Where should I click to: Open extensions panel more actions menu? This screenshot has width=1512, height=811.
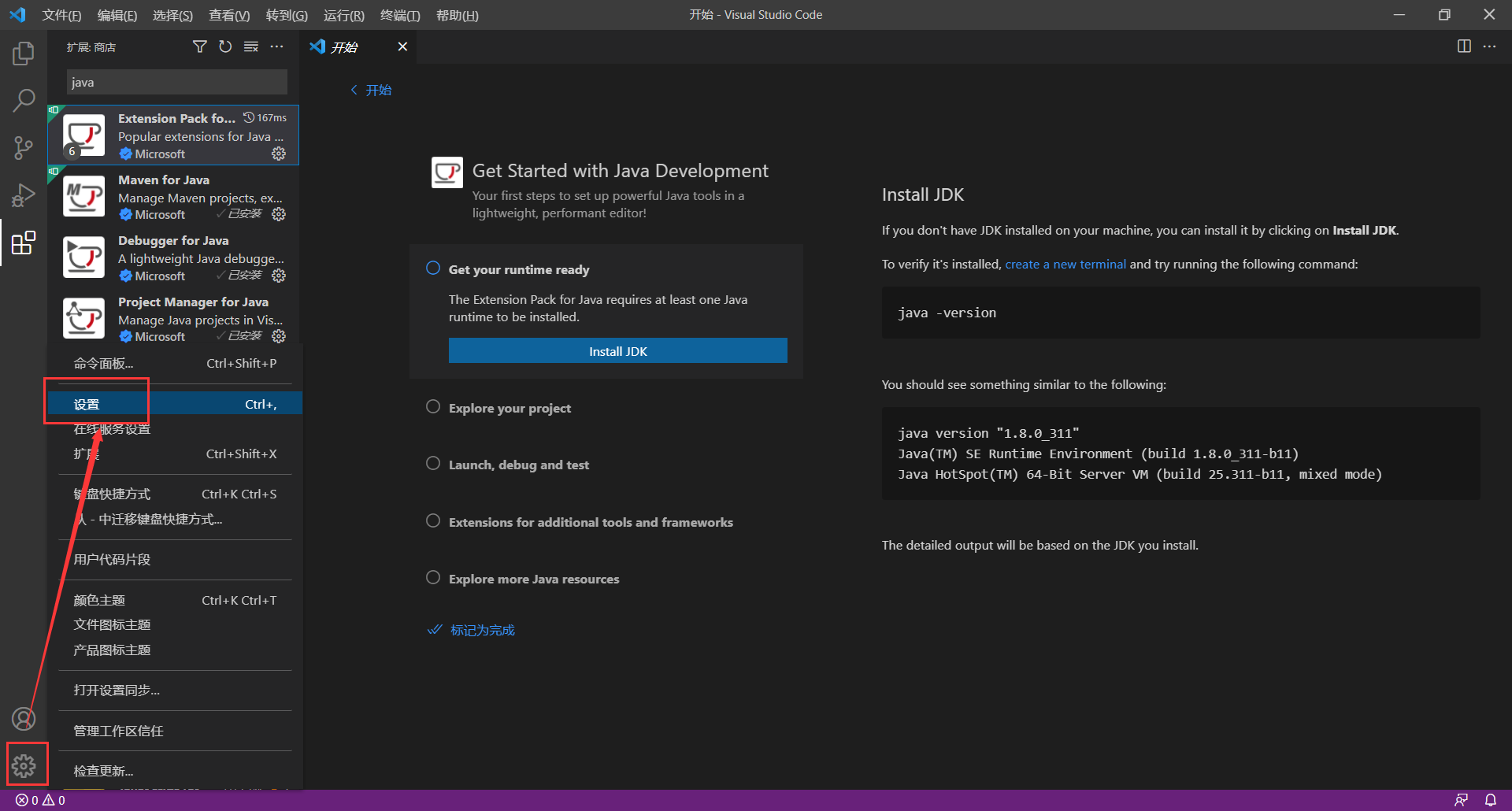[276, 47]
